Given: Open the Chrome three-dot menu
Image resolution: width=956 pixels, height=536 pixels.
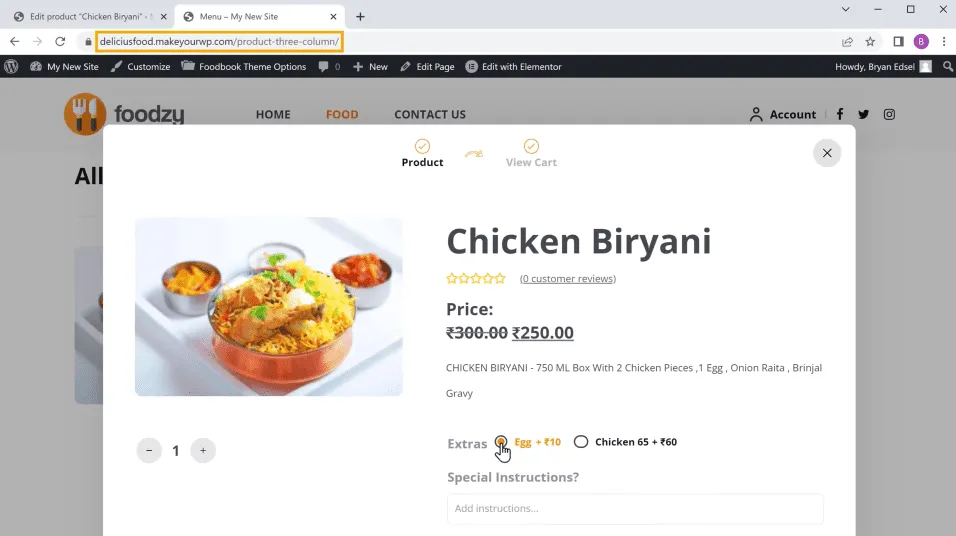Looking at the screenshot, I should tap(943, 42).
